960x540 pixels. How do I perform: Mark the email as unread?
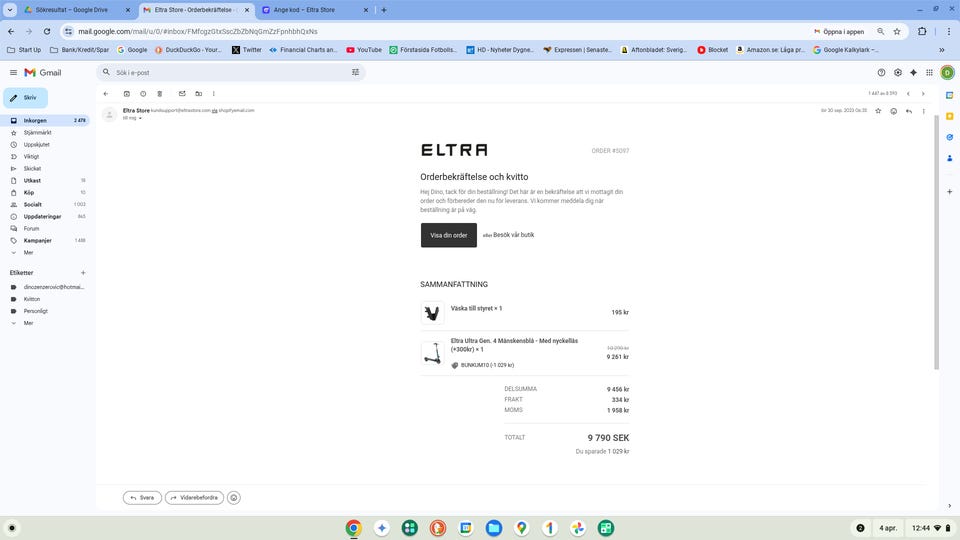[x=182, y=94]
